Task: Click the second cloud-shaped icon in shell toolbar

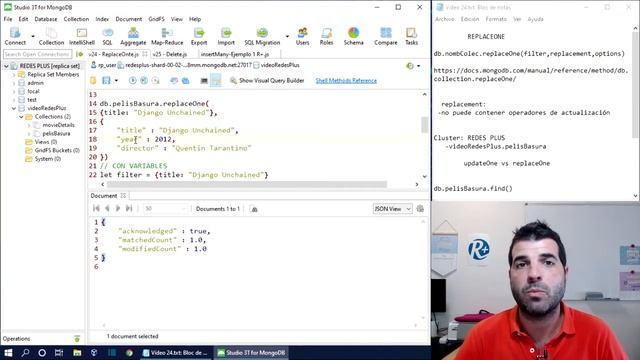Action: point(185,80)
